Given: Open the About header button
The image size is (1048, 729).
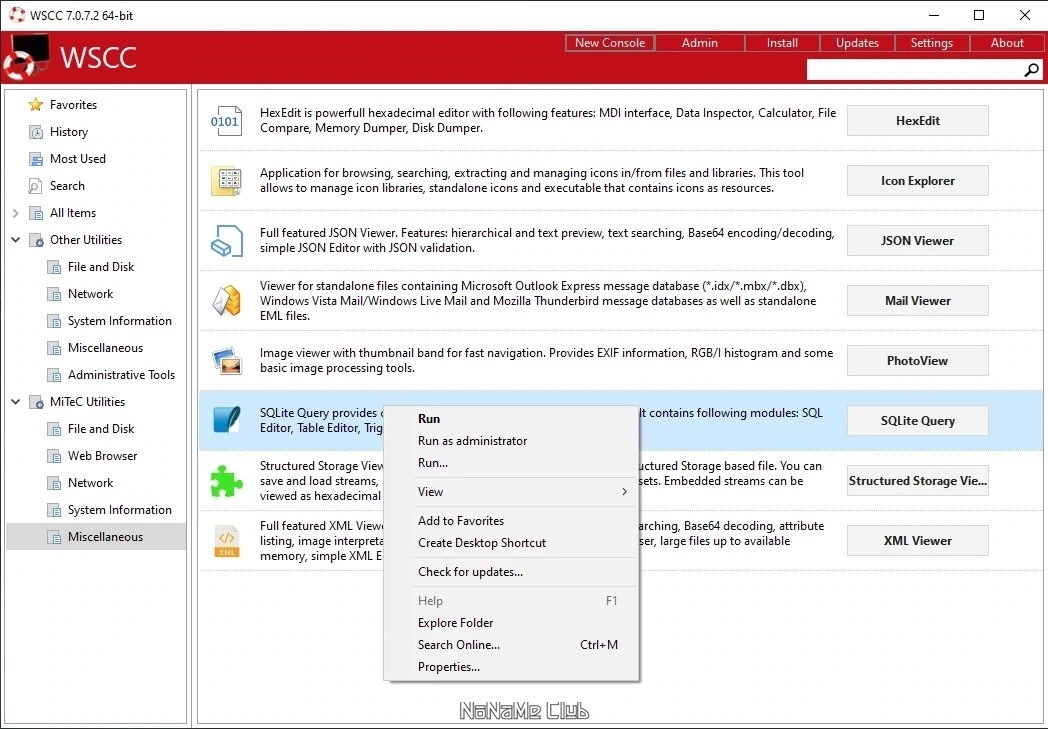Looking at the screenshot, I should (1007, 43).
